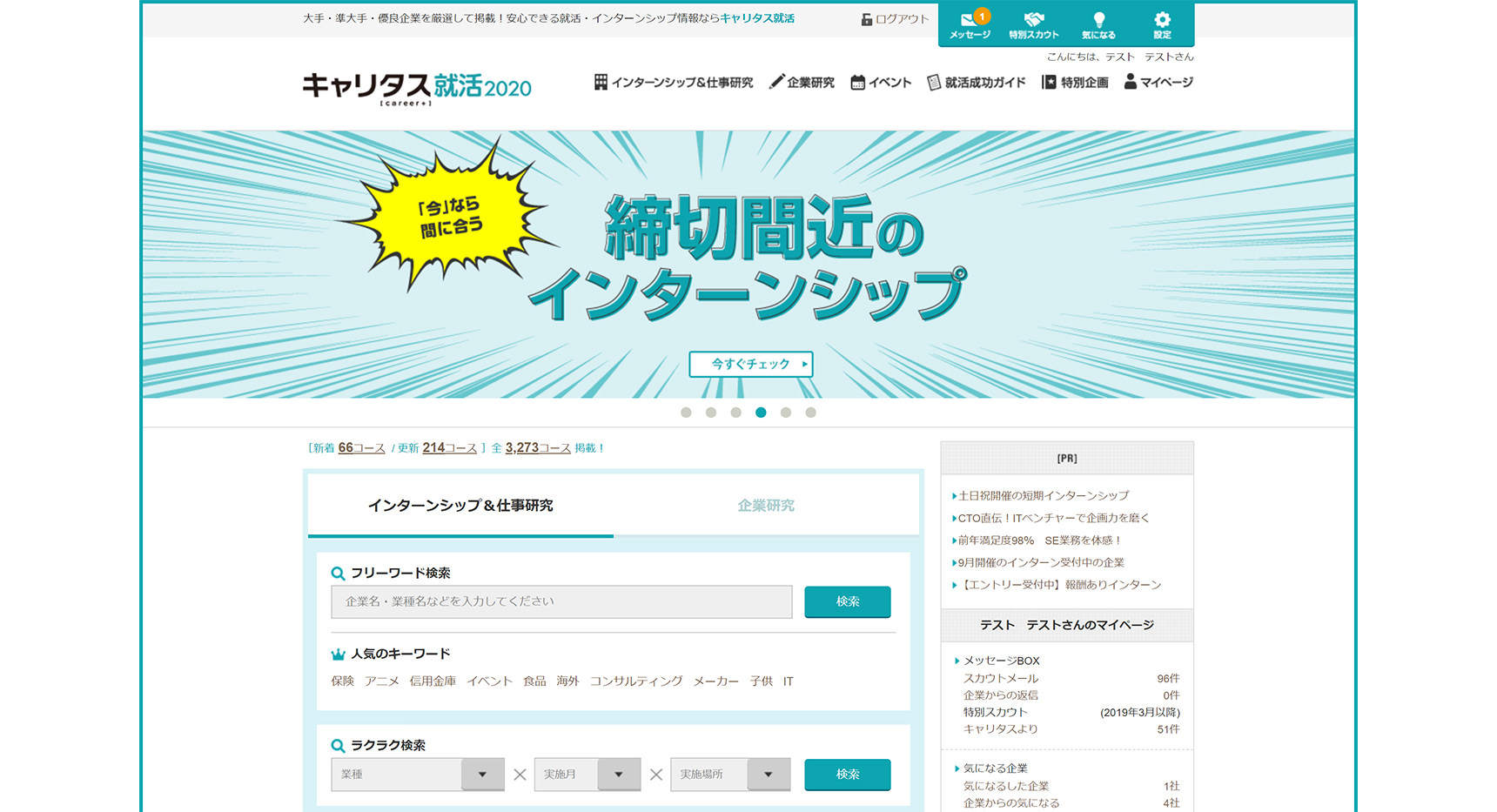Image resolution: width=1497 pixels, height=812 pixels.
Task: Click the 締切間近のインターンシップ banner image
Action: tap(748, 265)
